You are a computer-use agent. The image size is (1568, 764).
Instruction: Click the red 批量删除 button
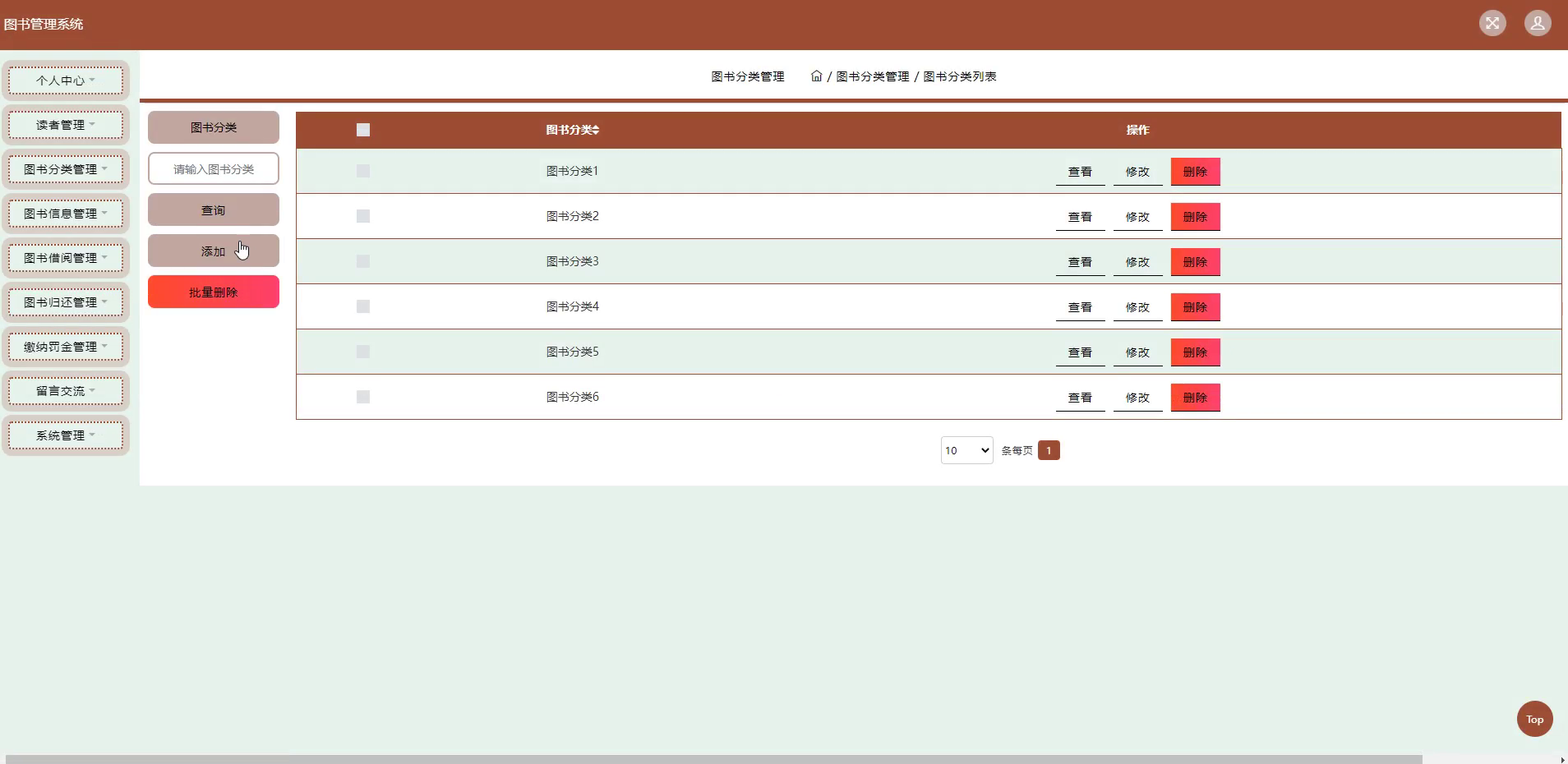pos(214,292)
